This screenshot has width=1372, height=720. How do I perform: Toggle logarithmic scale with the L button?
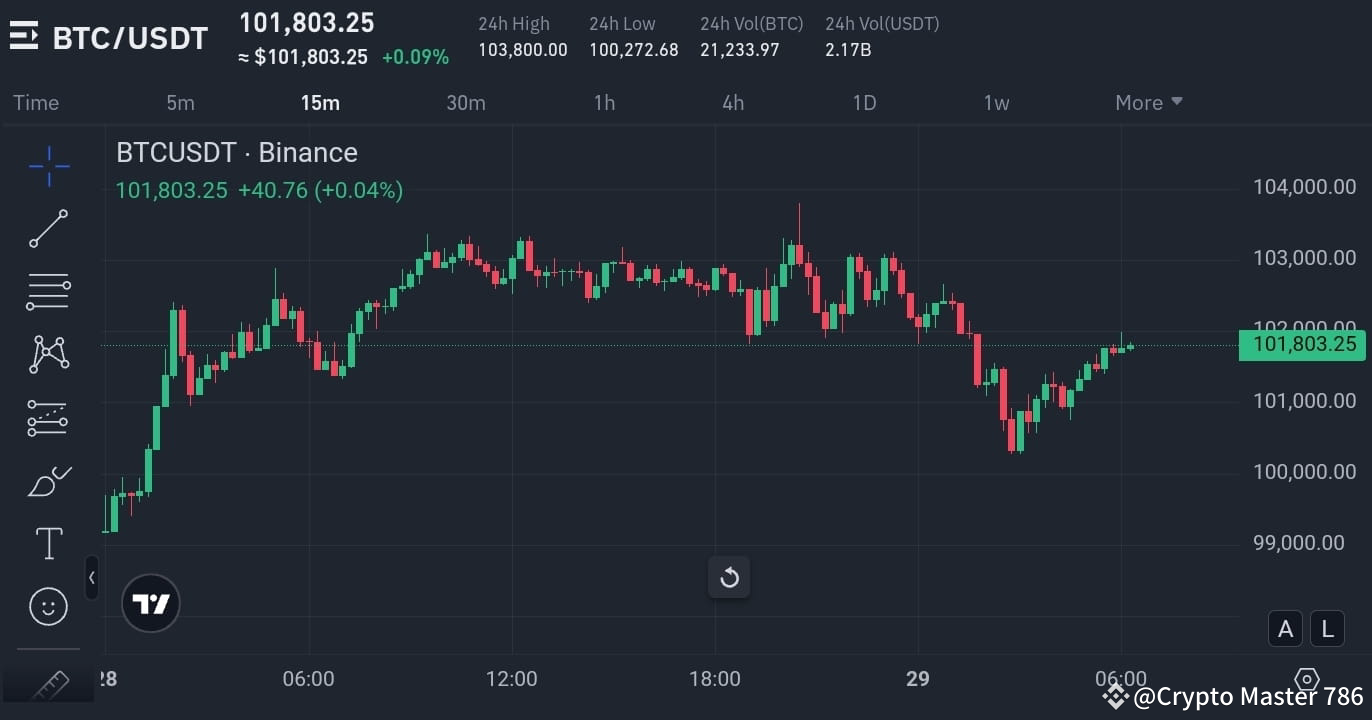pyautogui.click(x=1327, y=628)
